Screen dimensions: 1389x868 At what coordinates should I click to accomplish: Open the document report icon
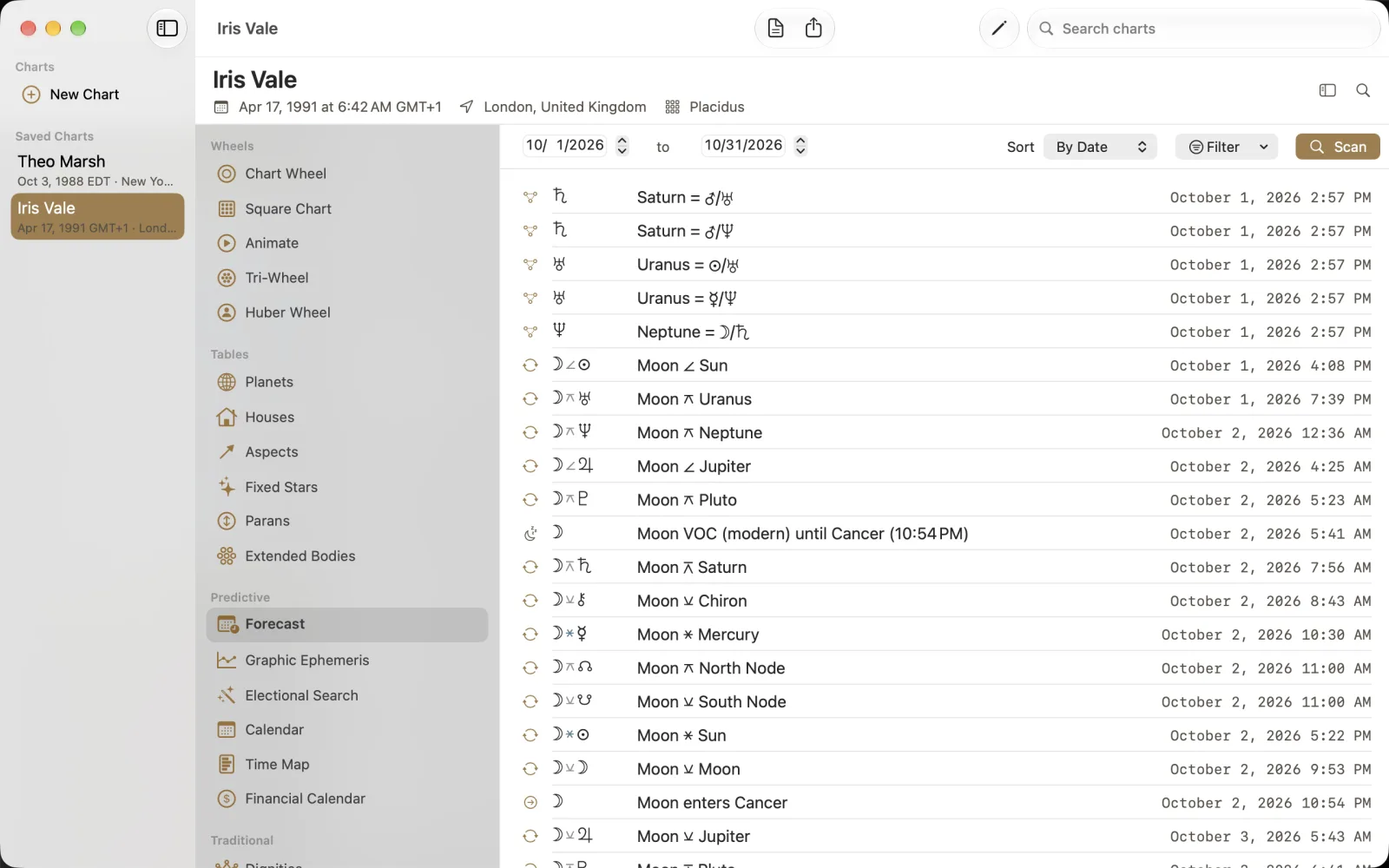click(775, 29)
